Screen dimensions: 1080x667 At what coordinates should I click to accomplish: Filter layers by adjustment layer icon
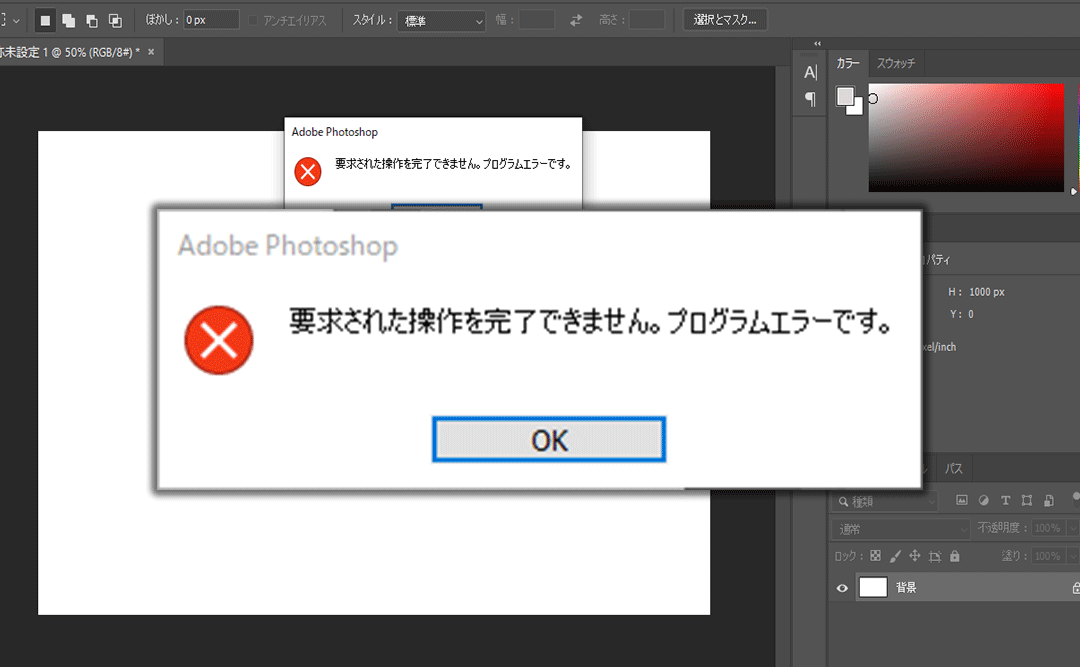point(984,500)
